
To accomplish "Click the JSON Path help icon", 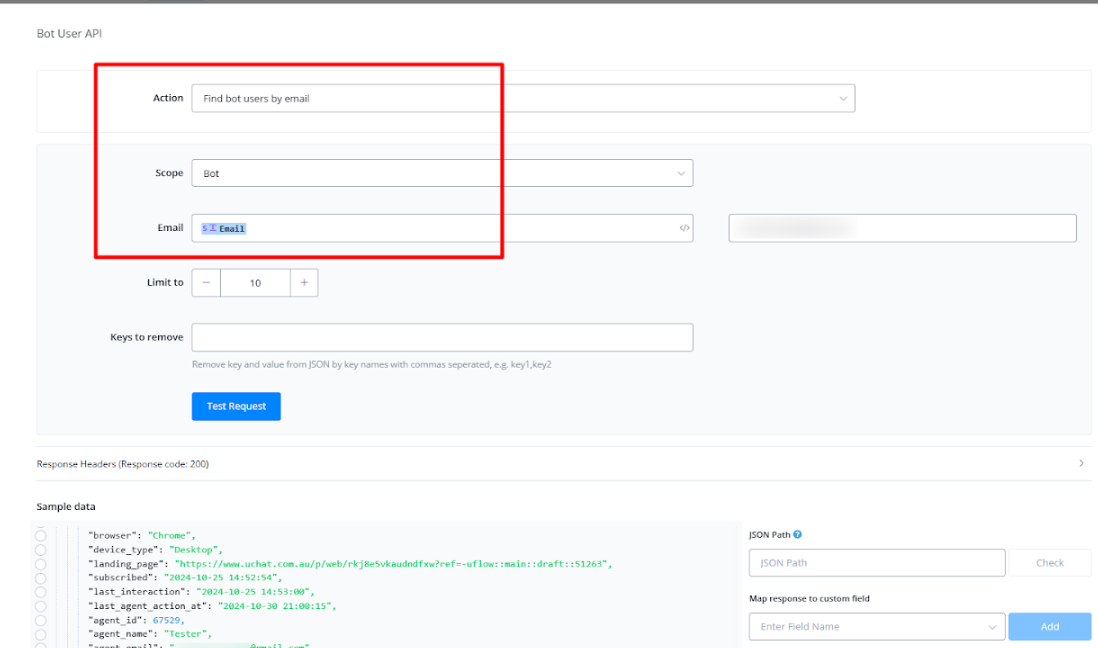I will point(797,535).
